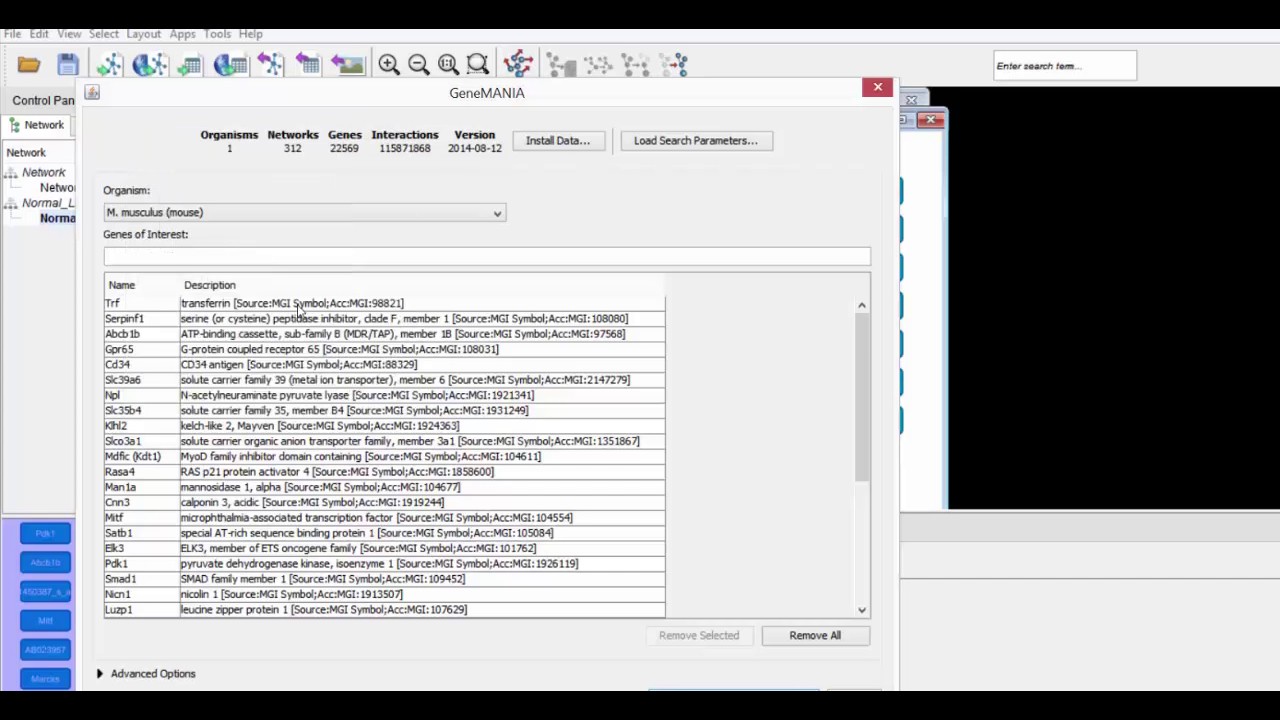Open the Layout menu
The height and width of the screenshot is (720, 1280).
143,34
